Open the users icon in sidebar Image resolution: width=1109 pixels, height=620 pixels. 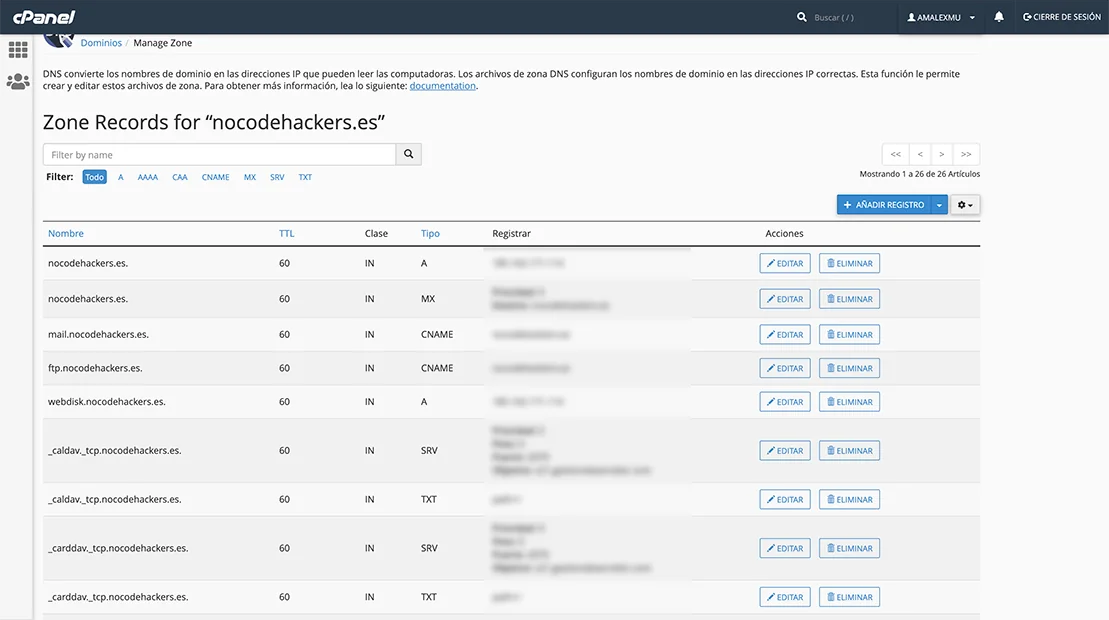pos(18,82)
